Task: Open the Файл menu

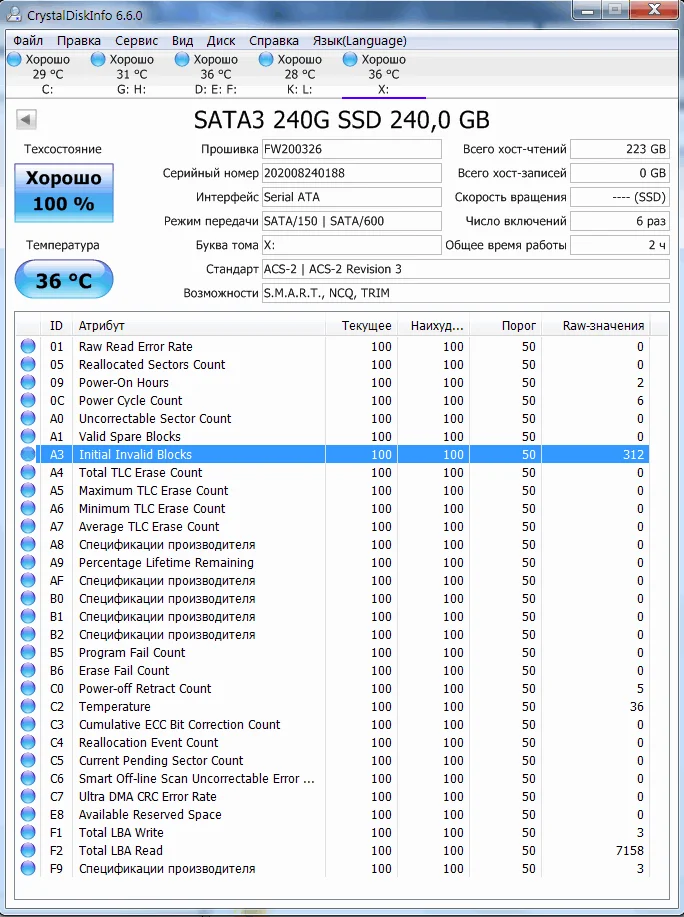Action: [28, 40]
